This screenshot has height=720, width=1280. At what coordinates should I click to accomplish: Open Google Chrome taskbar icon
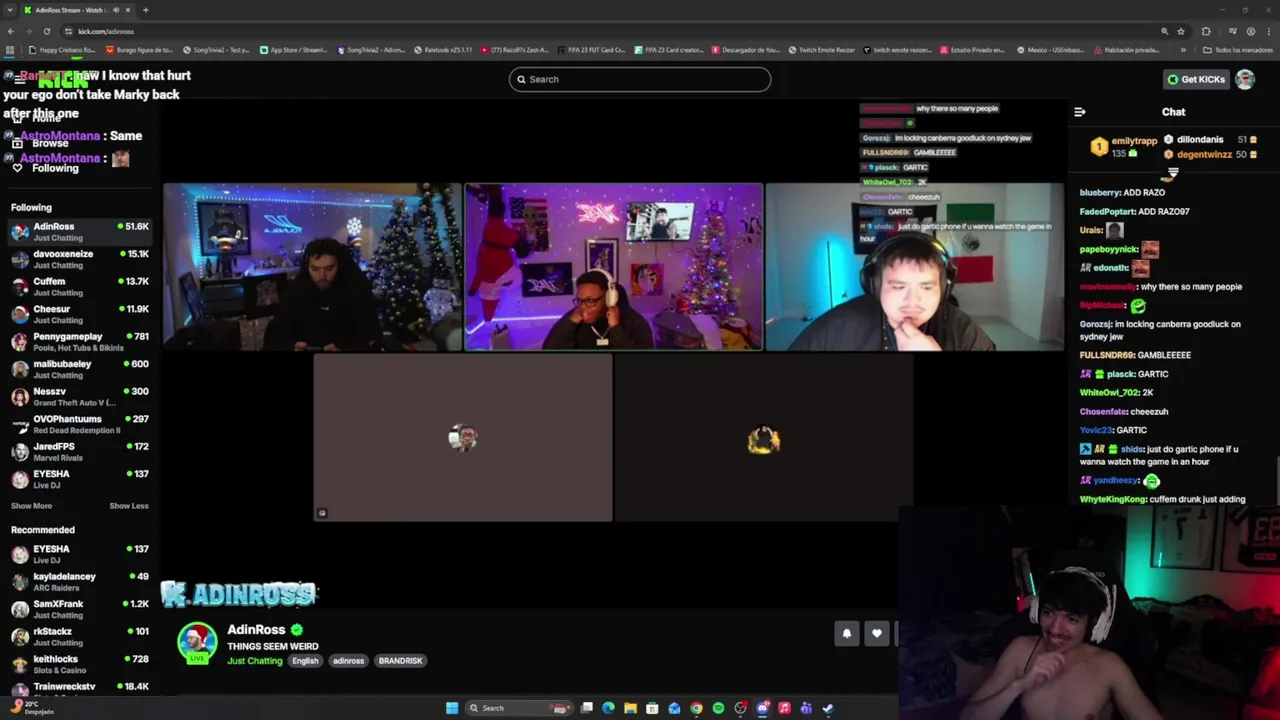[x=696, y=708]
